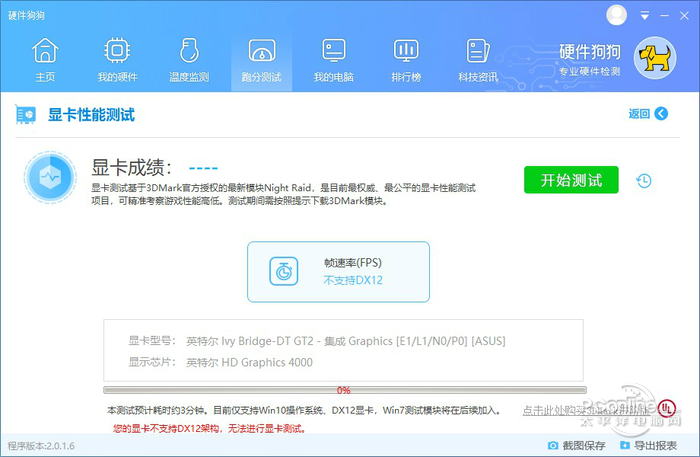Screen dimensions: 700x457
Task: Open the title bar dropdown menu arrow
Action: (645, 16)
